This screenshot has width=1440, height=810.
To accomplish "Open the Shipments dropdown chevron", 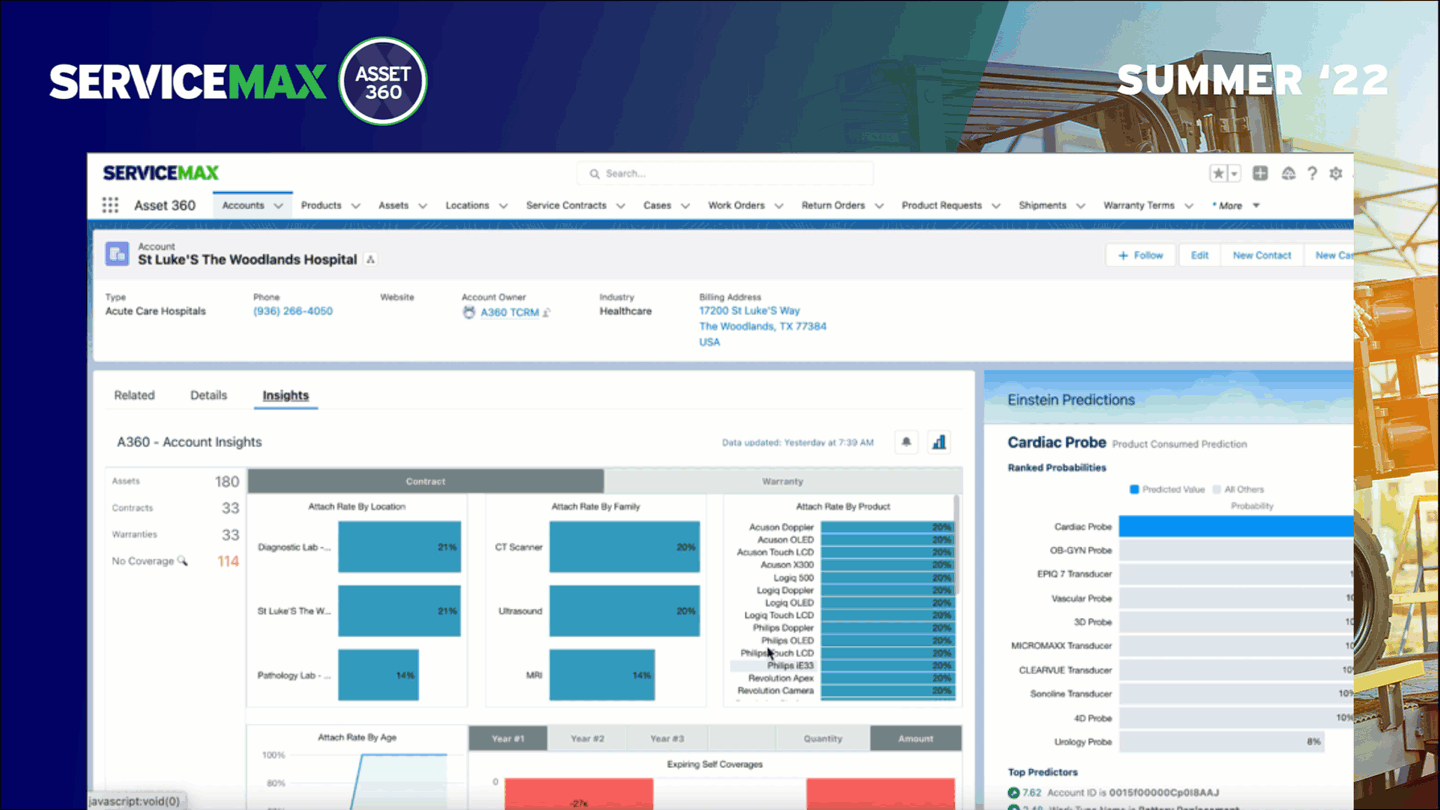I will click(x=1083, y=205).
